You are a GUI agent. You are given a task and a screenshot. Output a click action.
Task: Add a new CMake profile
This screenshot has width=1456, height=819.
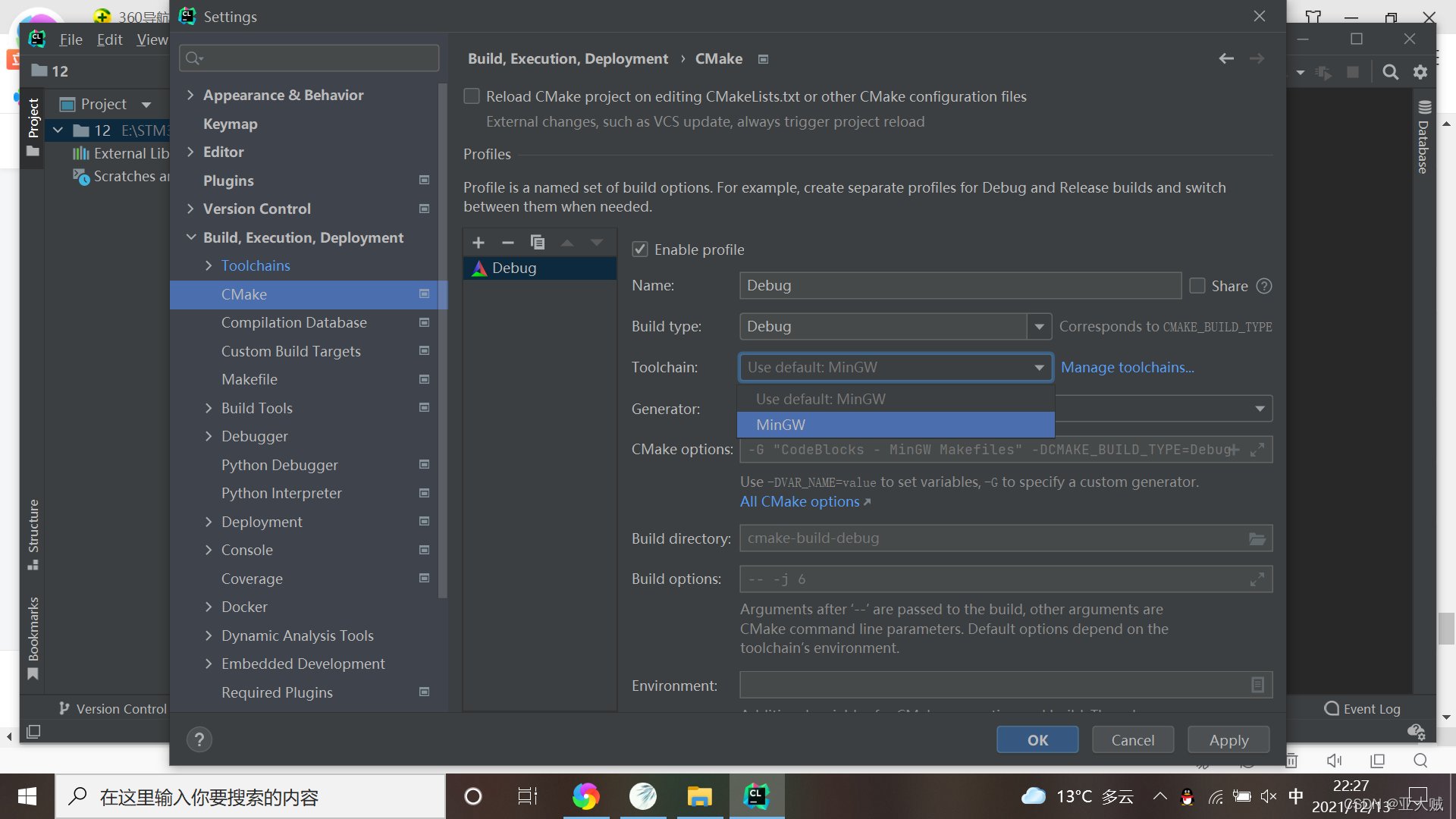(478, 243)
